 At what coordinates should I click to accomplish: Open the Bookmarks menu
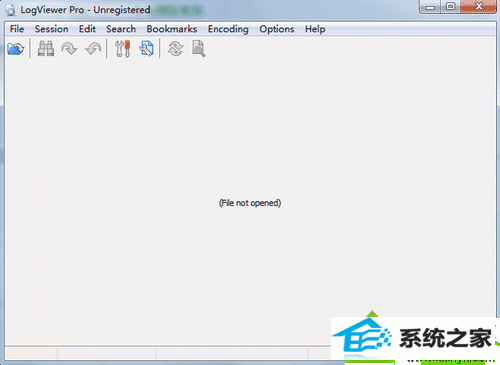[172, 29]
